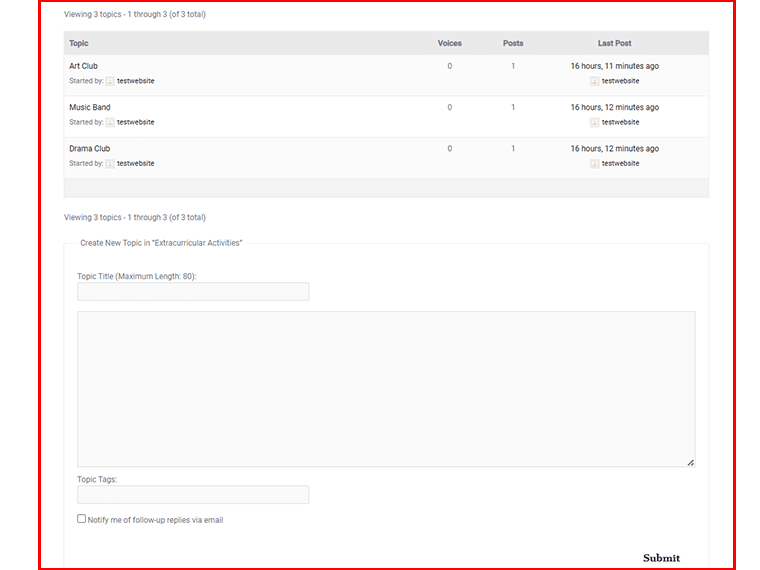Open Art Club's 16 hours, 11 minutes ago link

tap(615, 66)
